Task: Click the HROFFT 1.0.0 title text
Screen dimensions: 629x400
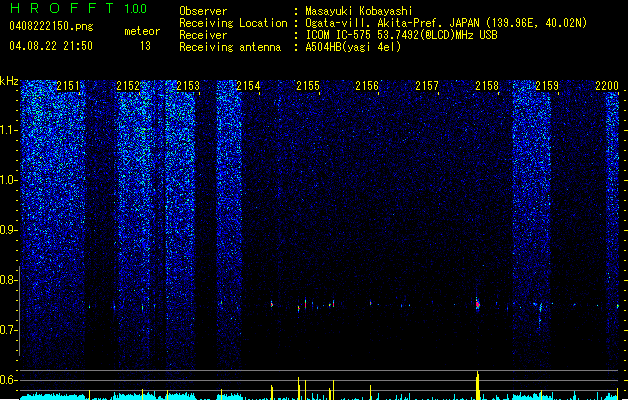Action: tap(79, 8)
